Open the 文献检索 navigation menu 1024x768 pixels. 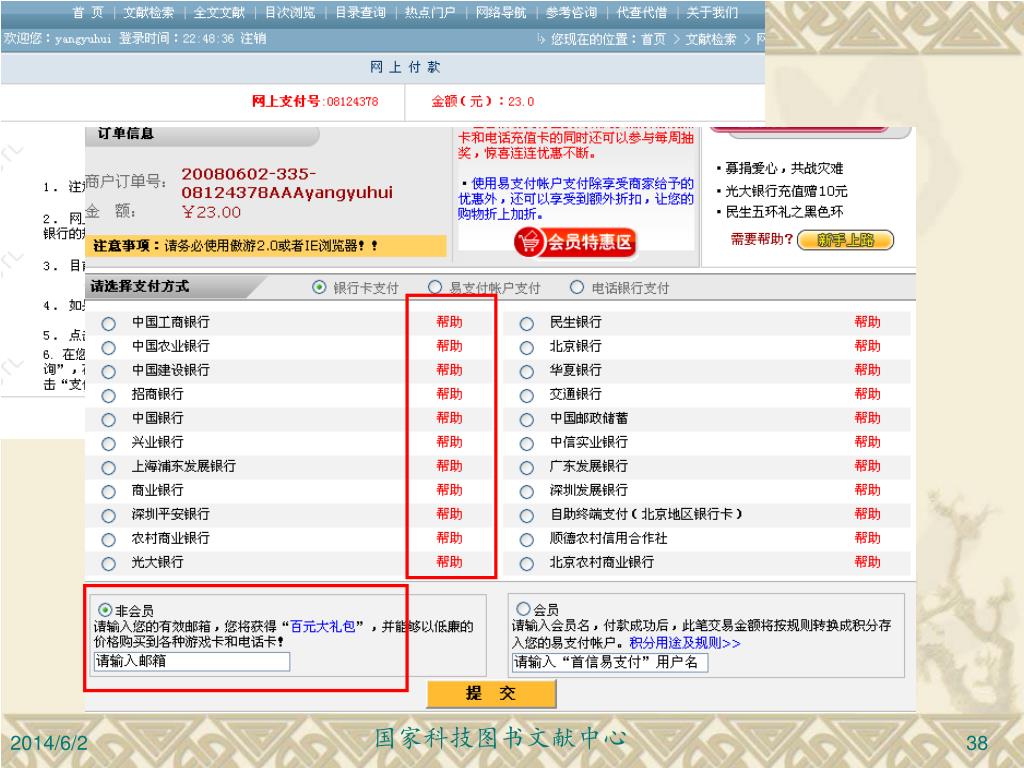149,12
